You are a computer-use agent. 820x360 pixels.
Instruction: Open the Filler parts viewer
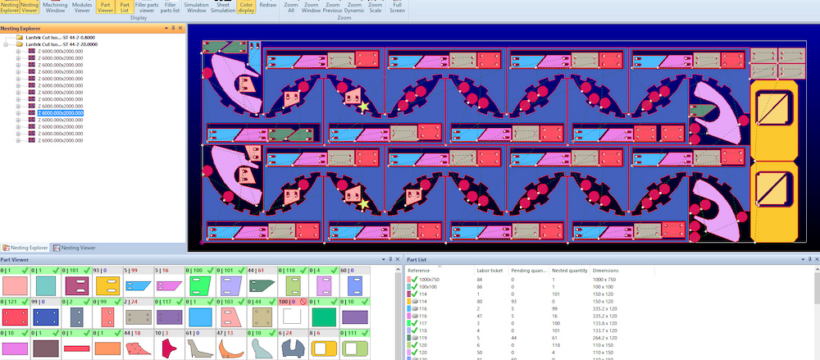(146, 7)
